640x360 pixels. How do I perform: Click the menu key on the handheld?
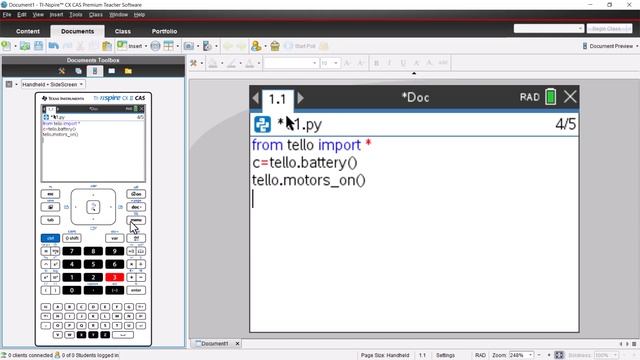(136, 220)
